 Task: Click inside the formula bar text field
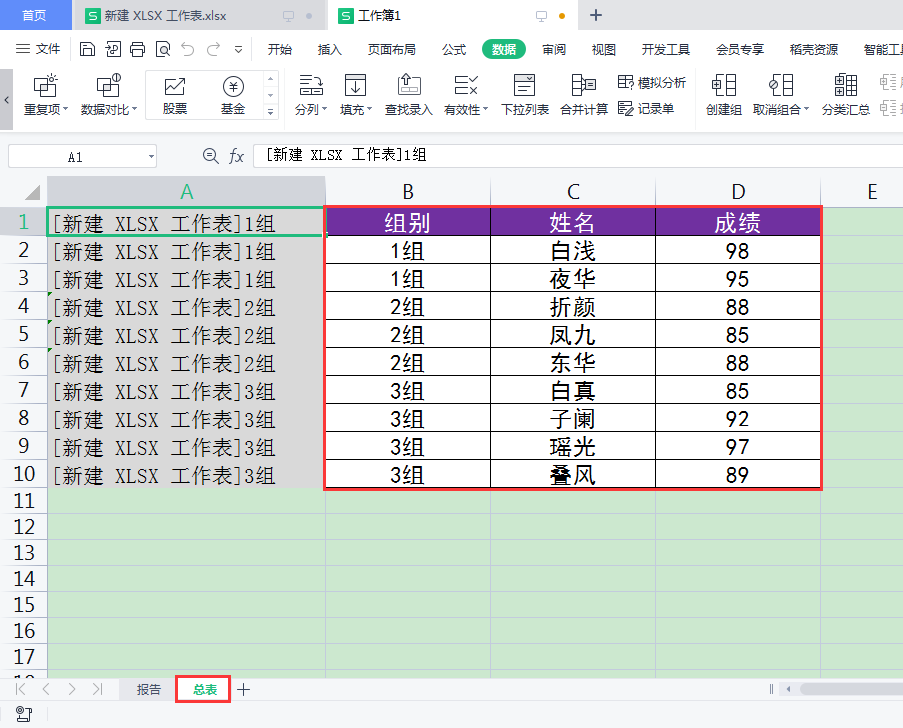[x=578, y=156]
